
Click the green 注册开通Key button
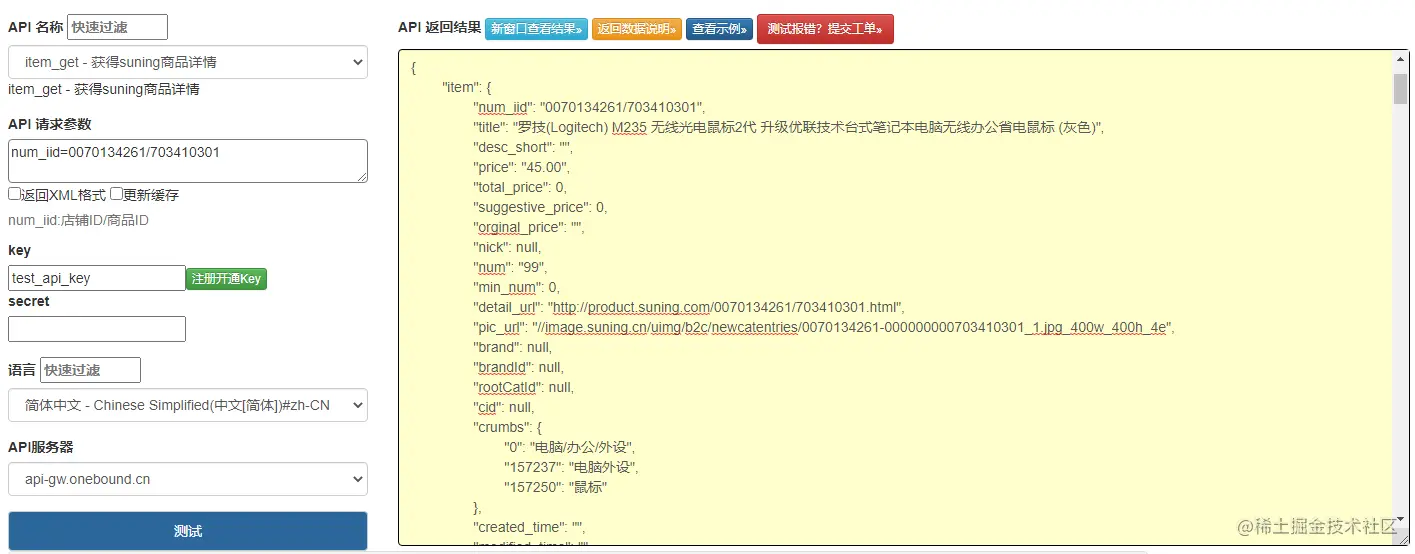pos(227,279)
